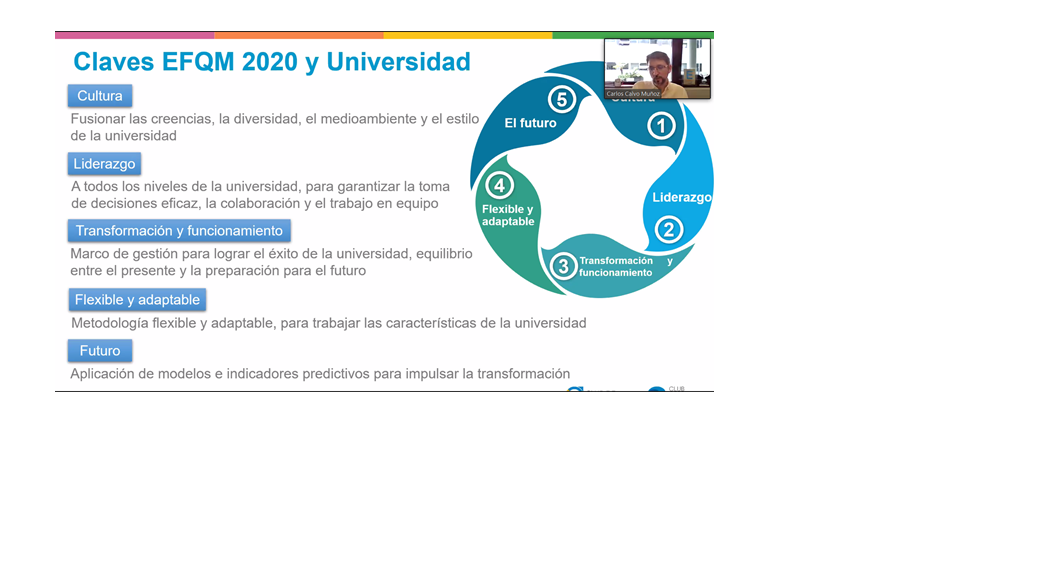
Task: Click the circled number 5 in the diagram
Action: pos(561,99)
